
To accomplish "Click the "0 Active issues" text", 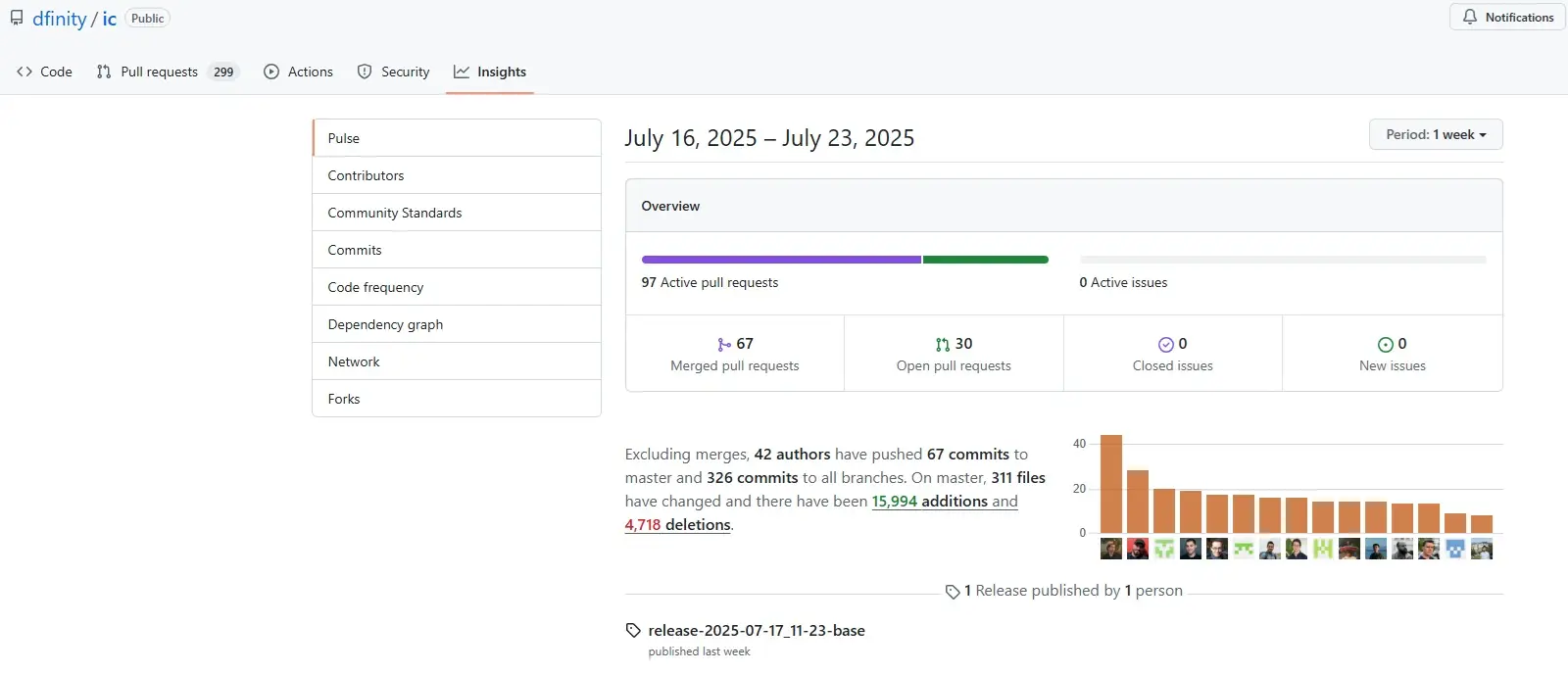I will pos(1123,282).
